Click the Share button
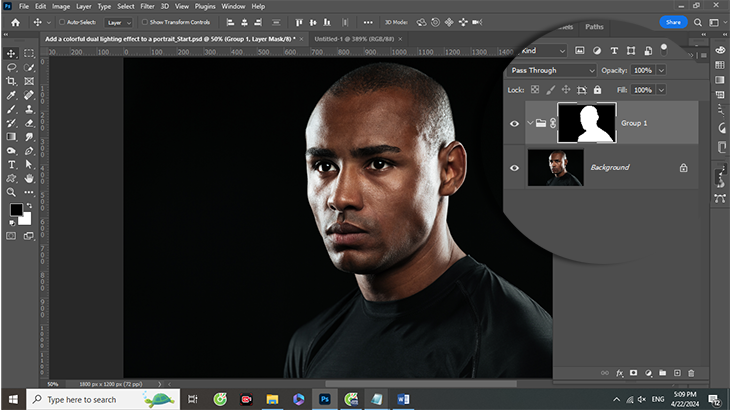Screen dimensions: 730x410 [x=674, y=22]
